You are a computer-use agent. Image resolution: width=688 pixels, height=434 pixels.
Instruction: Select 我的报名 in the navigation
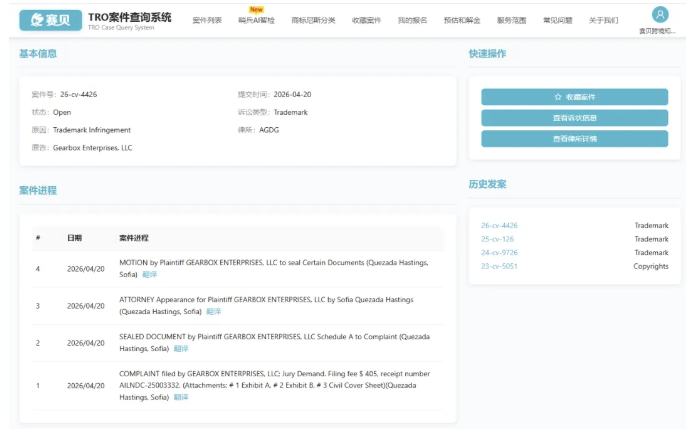point(412,20)
